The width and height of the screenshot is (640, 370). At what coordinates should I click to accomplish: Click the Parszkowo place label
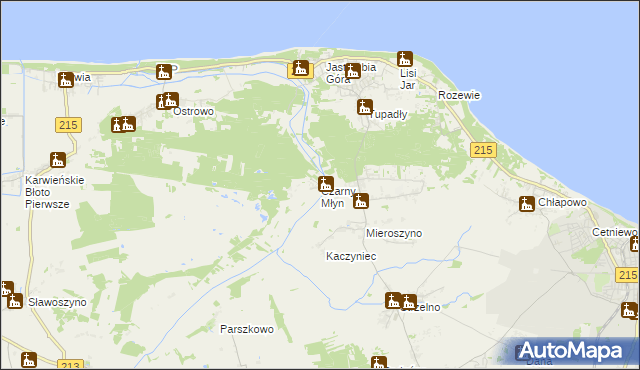pyautogui.click(x=247, y=329)
